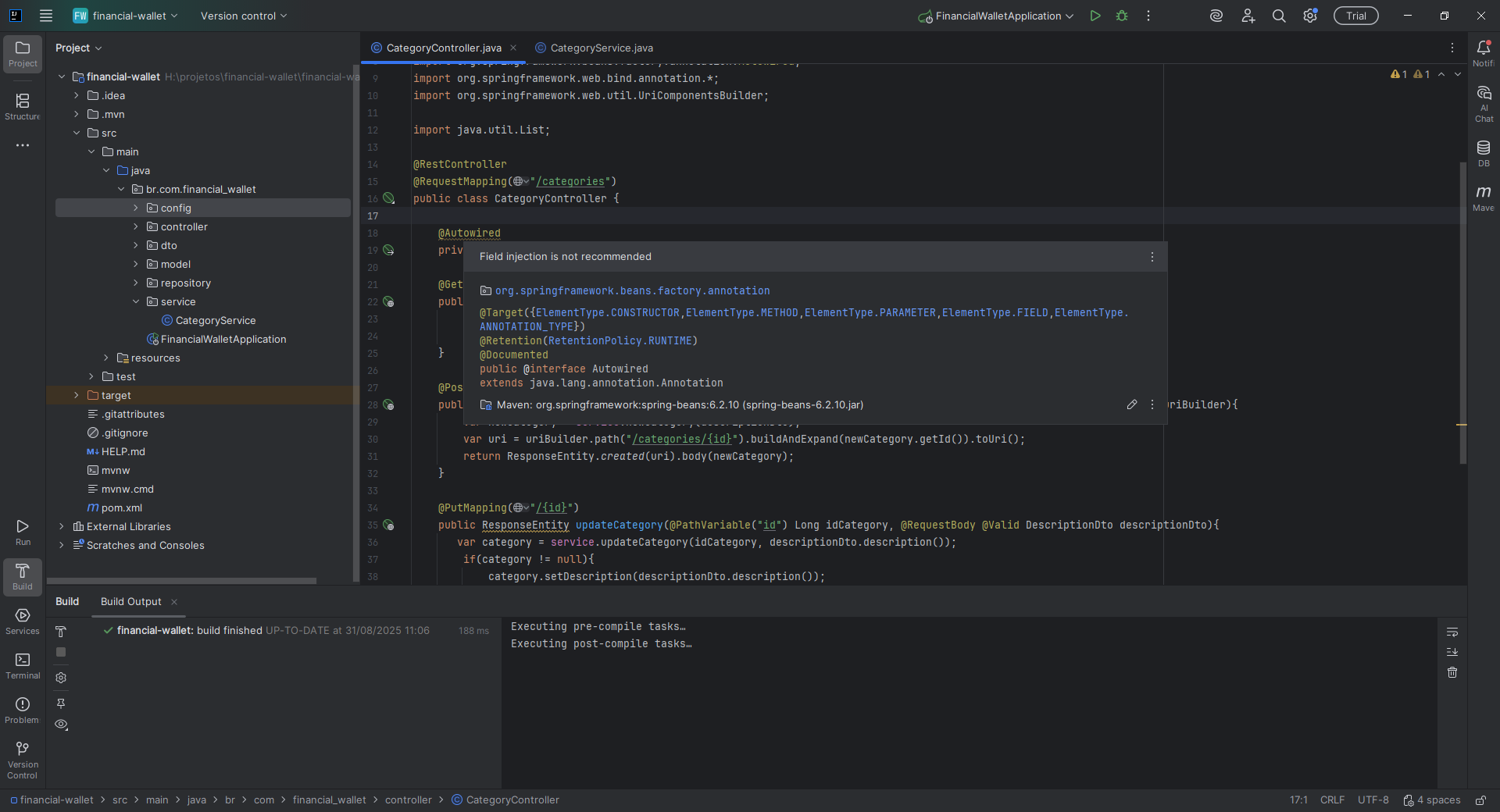This screenshot has height=812, width=1500.
Task: Open Project view dropdown
Action: (x=79, y=48)
